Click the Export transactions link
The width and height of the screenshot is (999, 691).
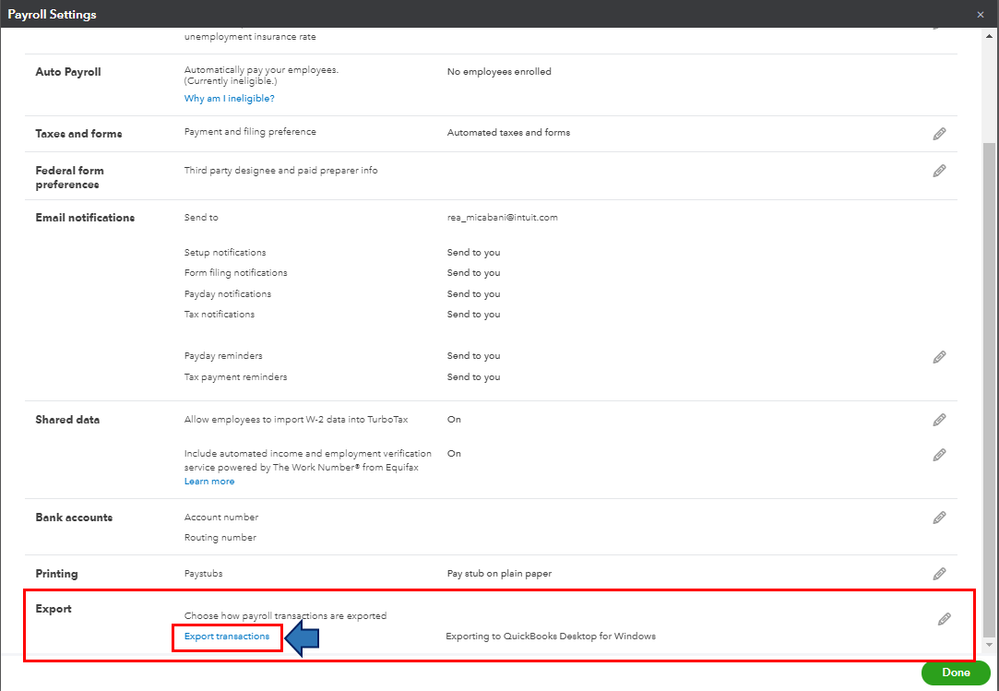[x=227, y=636]
